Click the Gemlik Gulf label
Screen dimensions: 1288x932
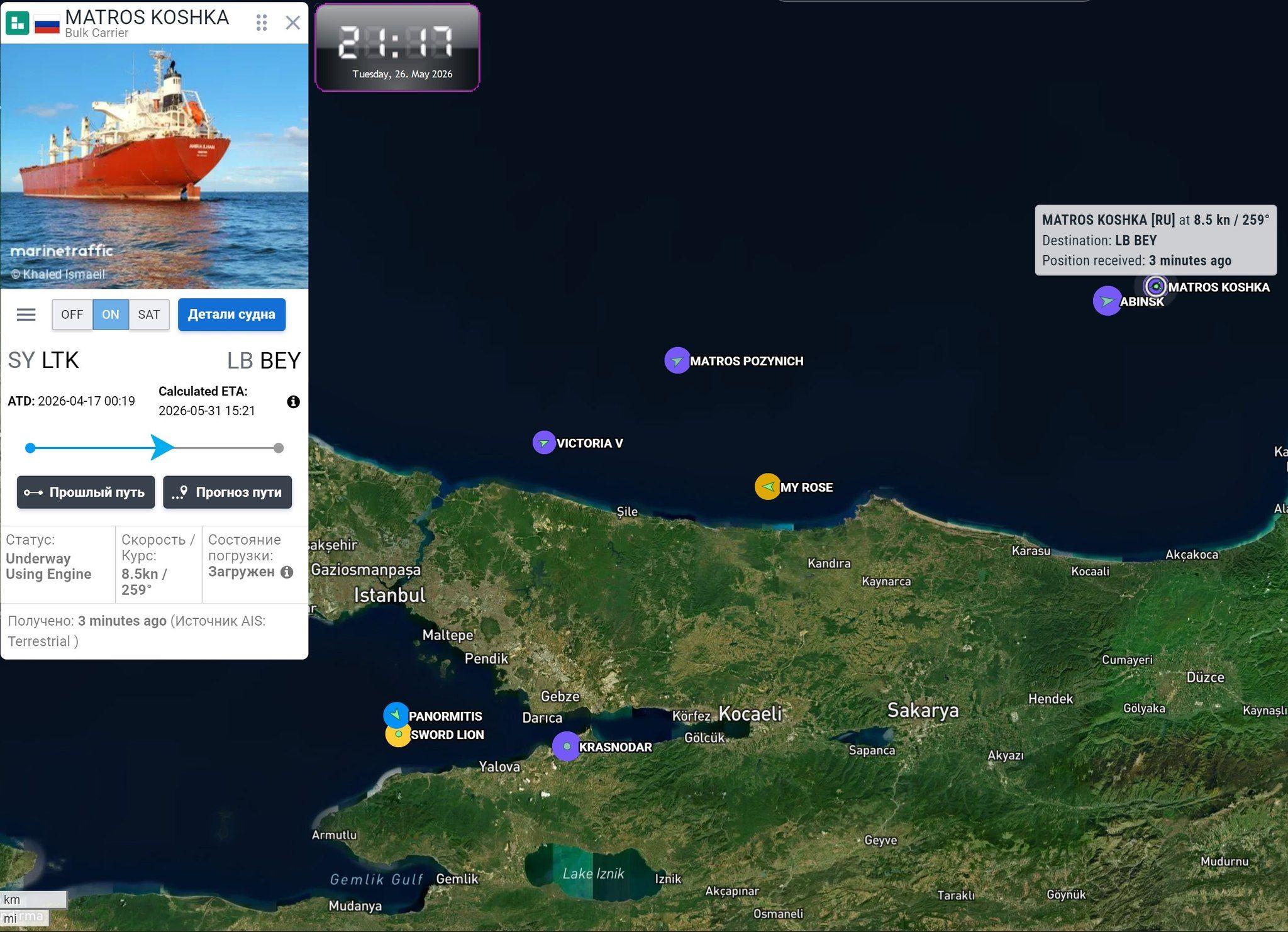(377, 880)
